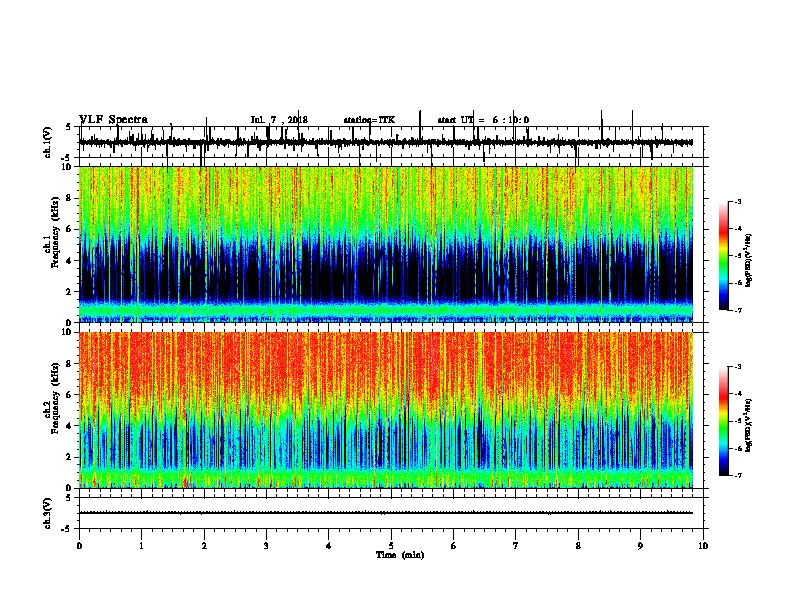Screen dimensions: 792x612
Task: Click the "VLF Spectra" plot title
Action: [x=113, y=119]
